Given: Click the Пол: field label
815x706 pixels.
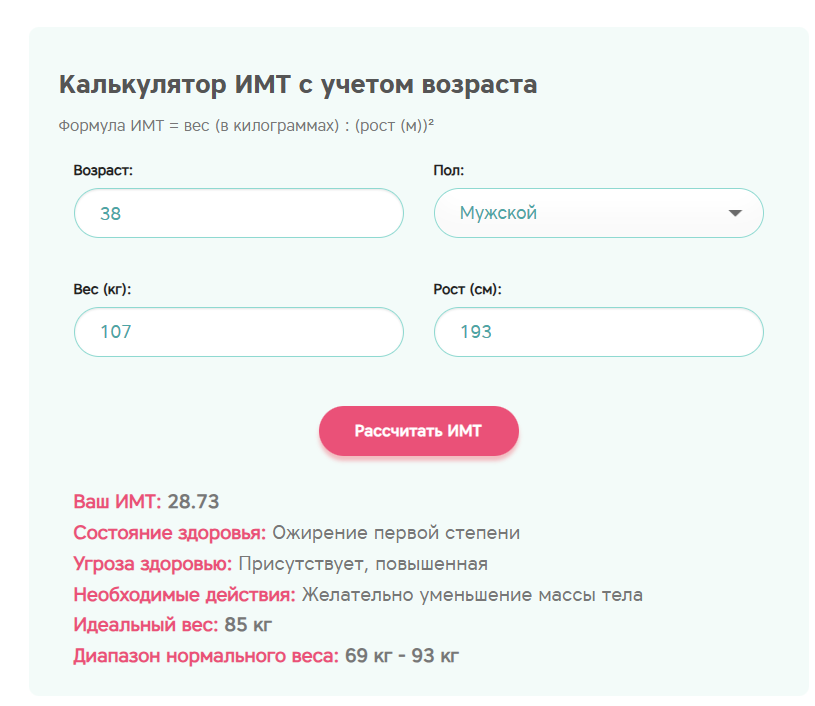Looking at the screenshot, I should (x=448, y=170).
